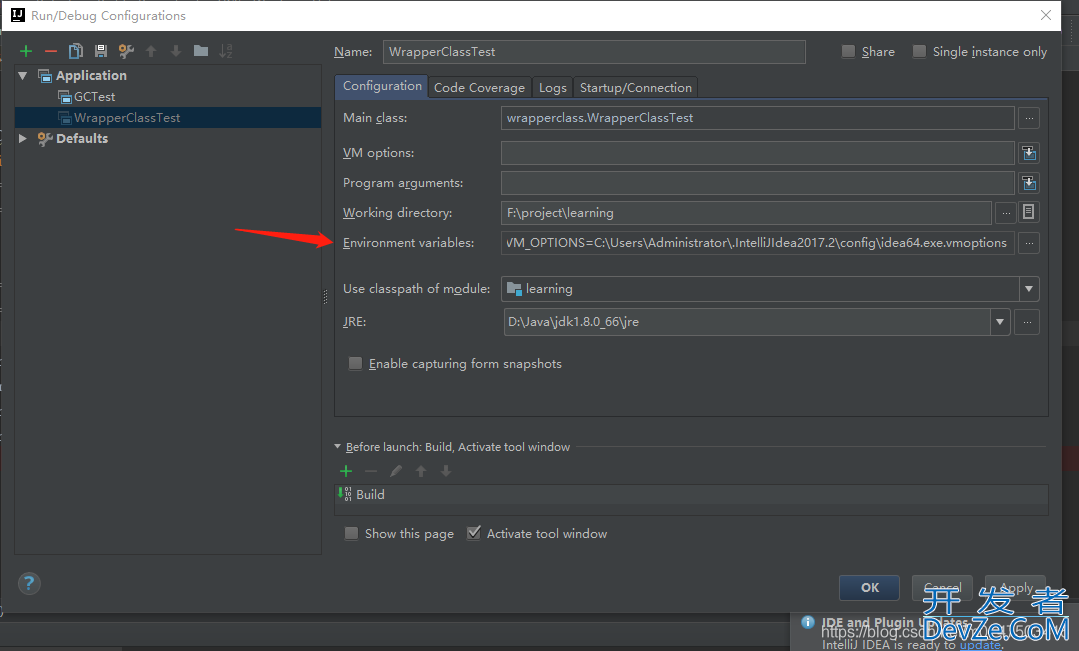Enable the Share checkbox

tap(848, 52)
